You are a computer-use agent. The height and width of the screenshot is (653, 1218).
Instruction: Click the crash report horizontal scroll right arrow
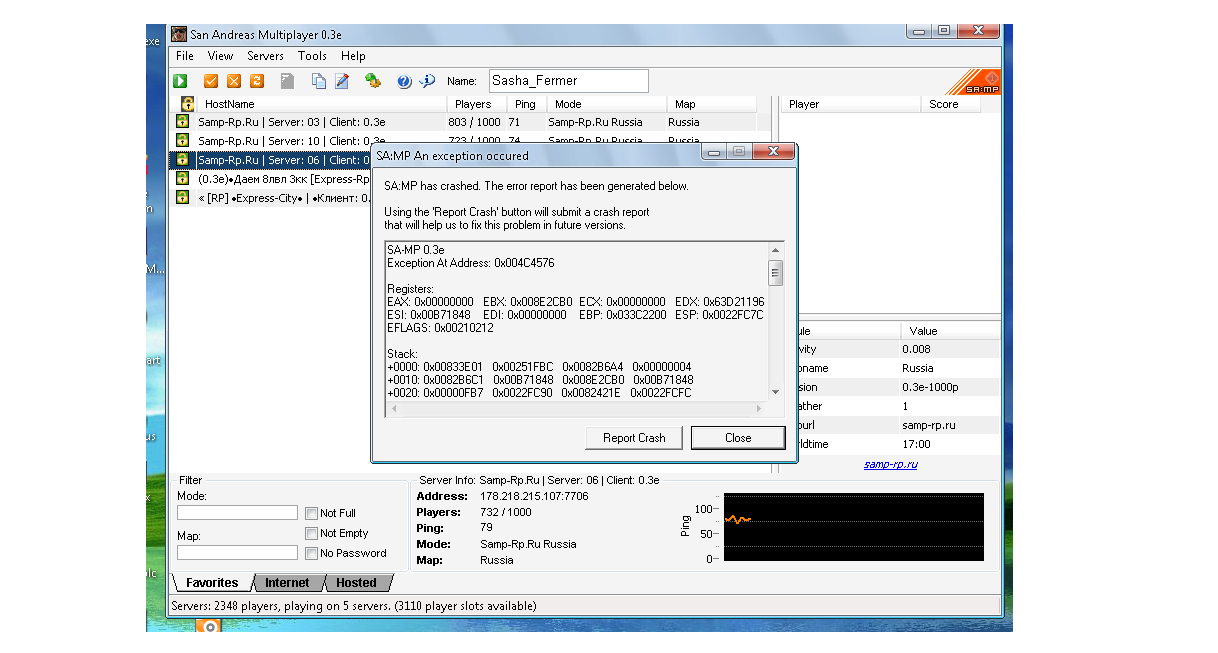click(x=760, y=408)
